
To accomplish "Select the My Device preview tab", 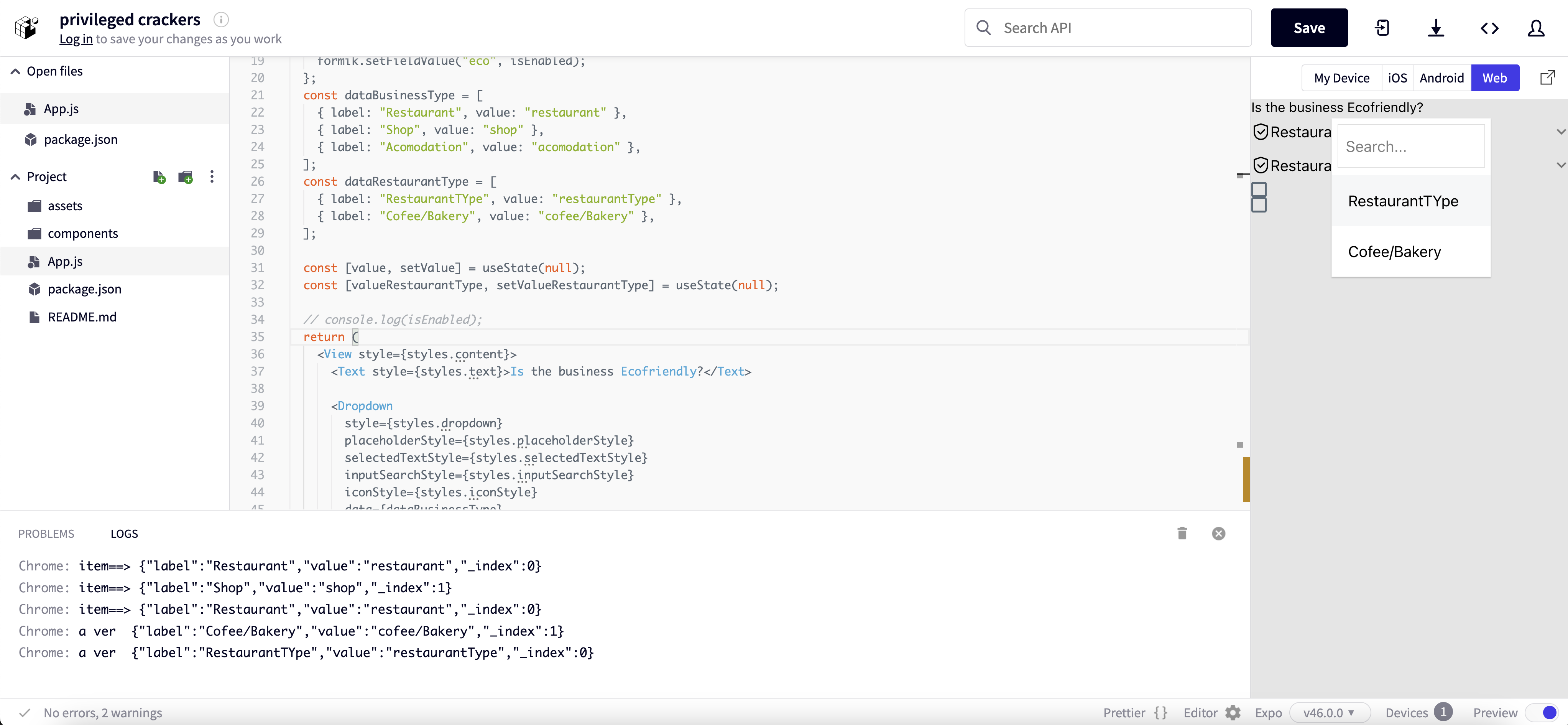I will 1341,78.
